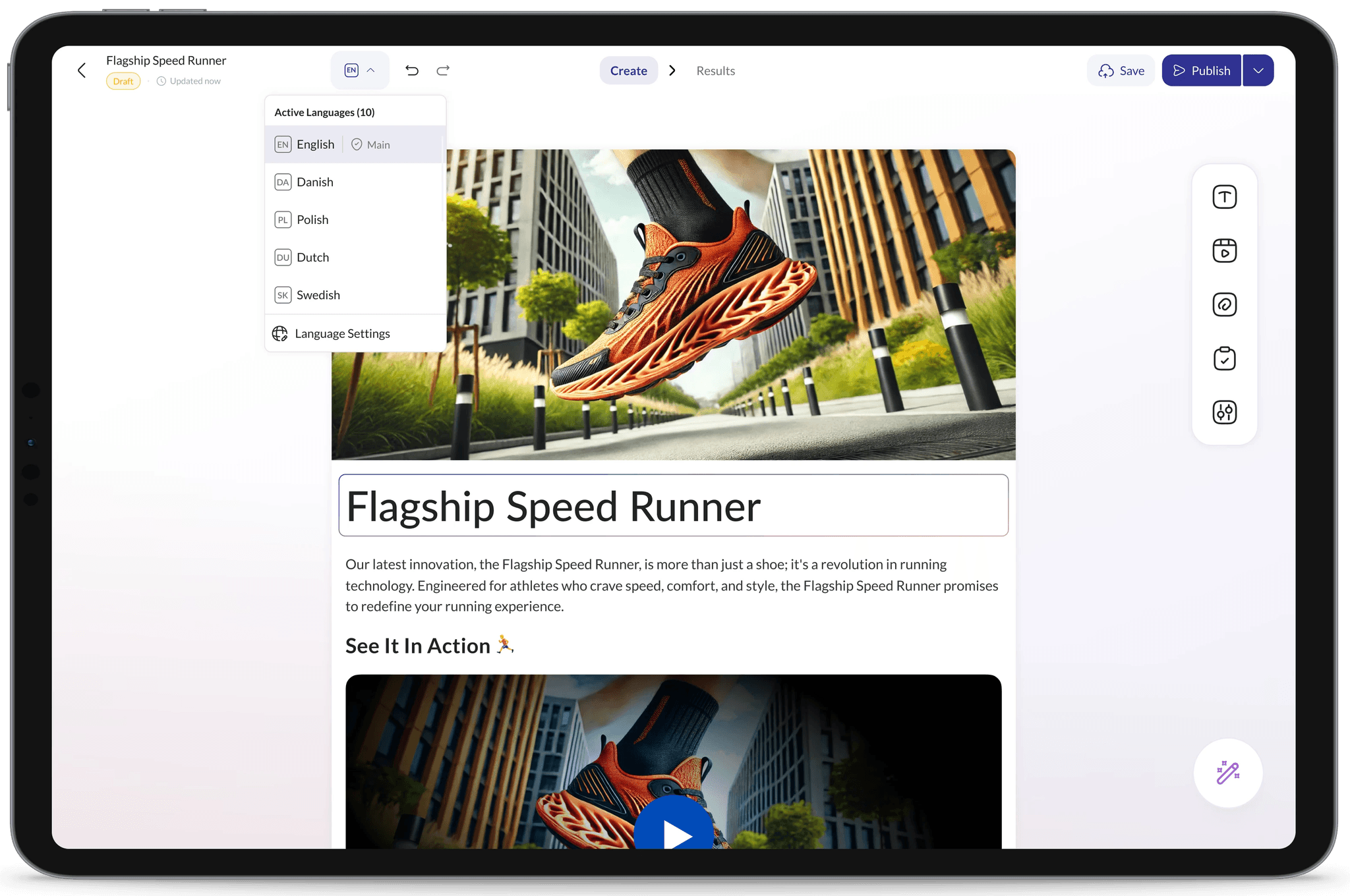Select the clipboard checklist tool

pos(1224,359)
